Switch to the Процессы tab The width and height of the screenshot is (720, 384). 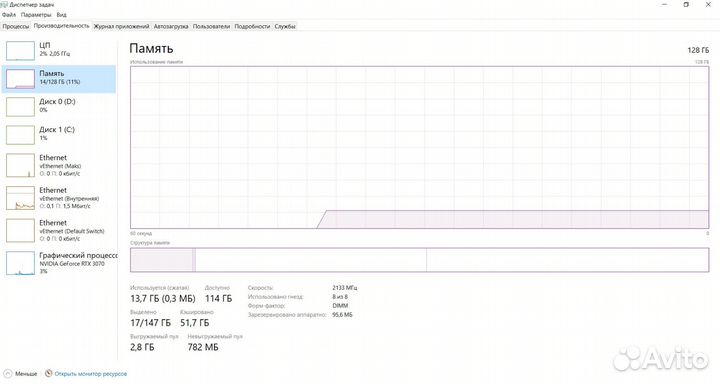pos(16,27)
